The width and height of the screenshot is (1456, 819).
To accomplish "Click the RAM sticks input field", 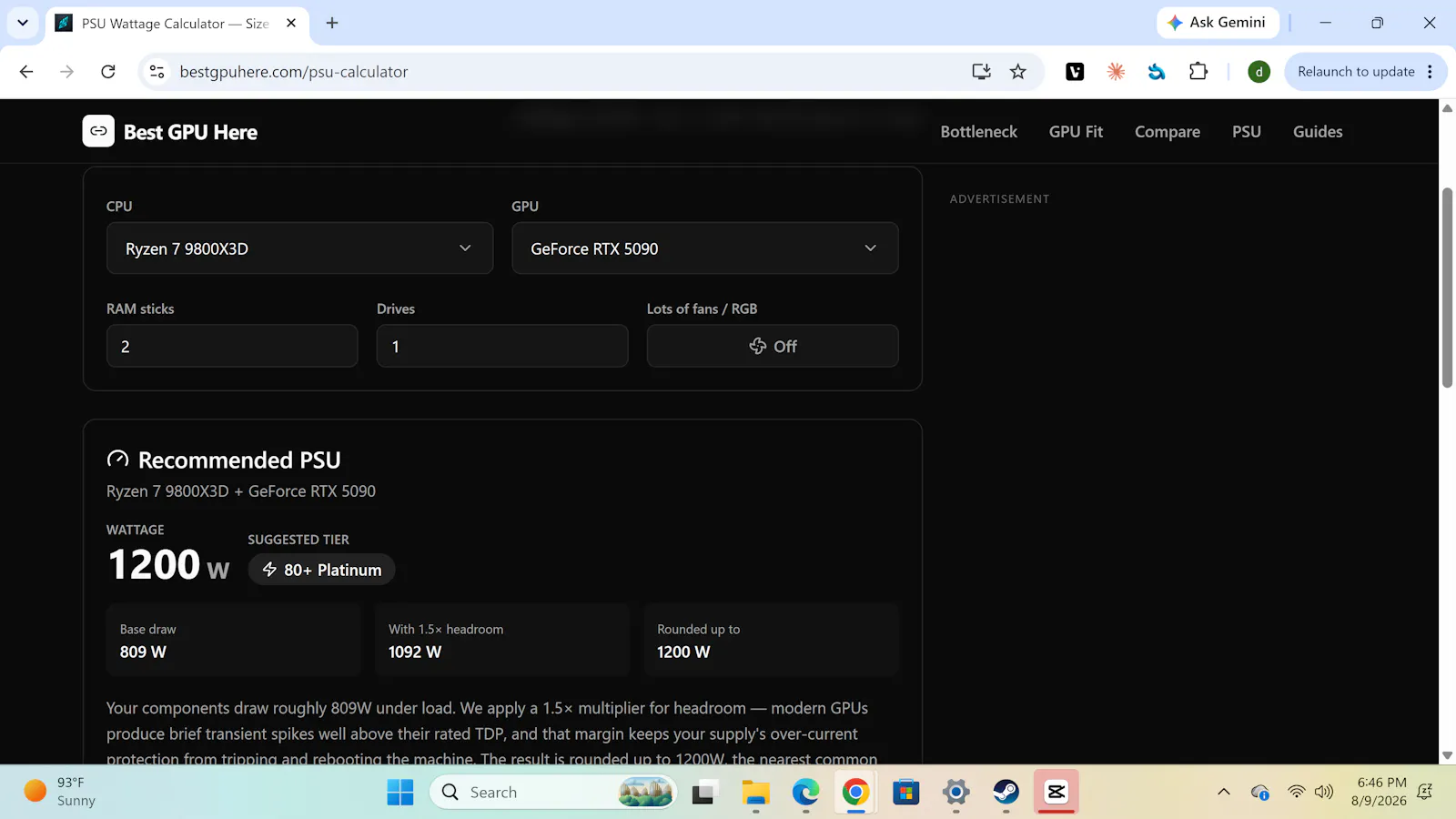I will 232,347.
